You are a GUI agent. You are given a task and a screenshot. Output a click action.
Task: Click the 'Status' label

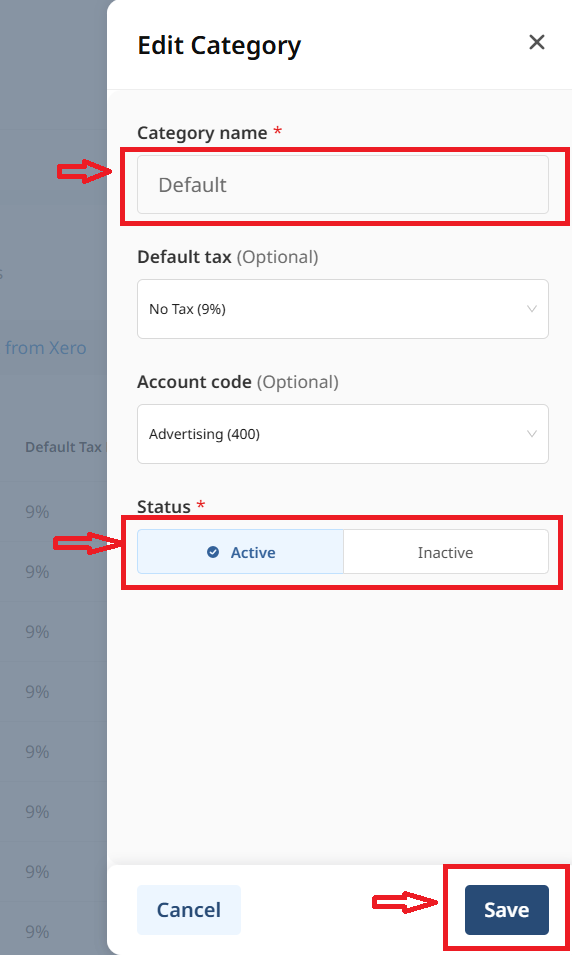point(164,507)
